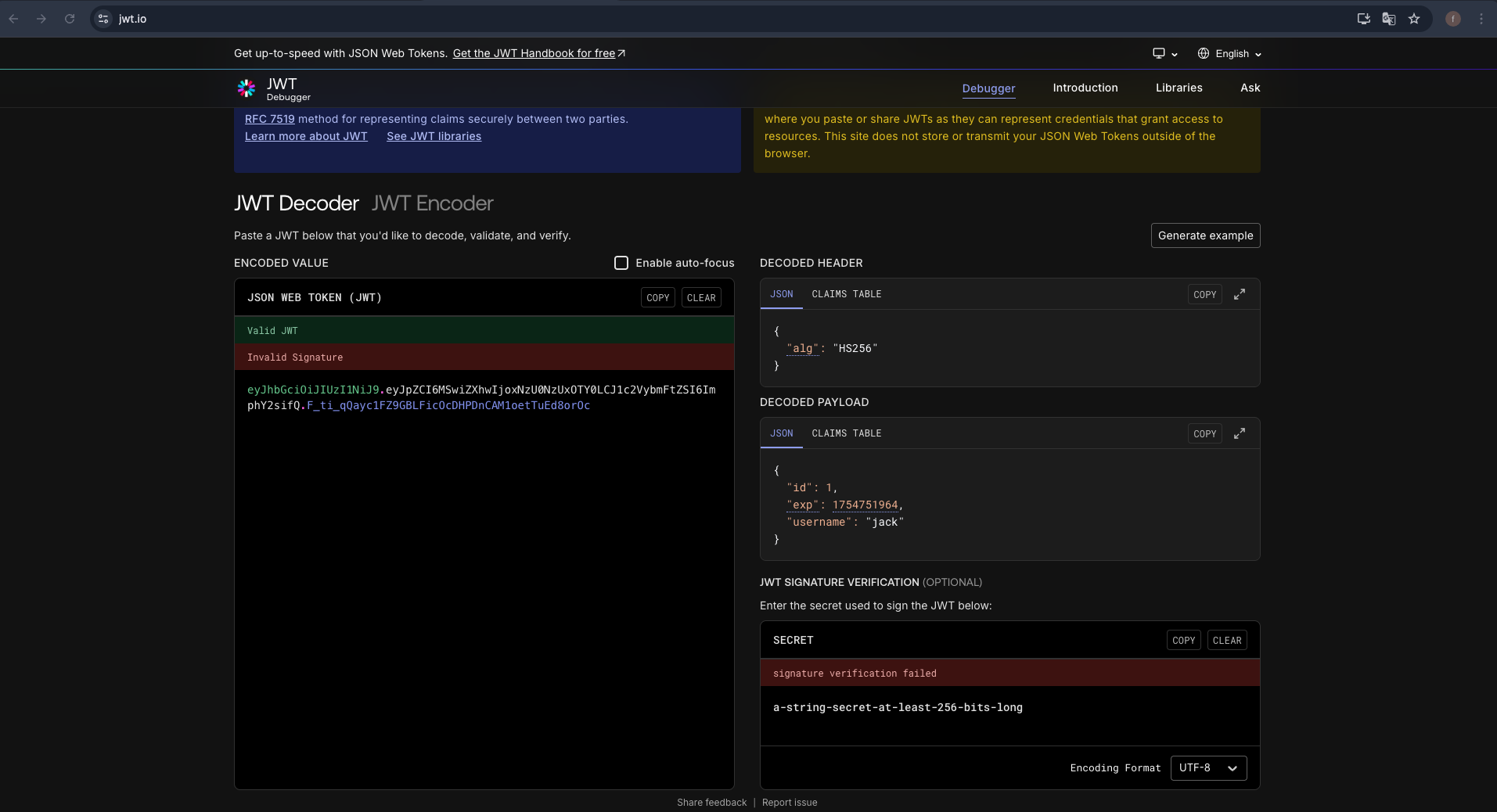Open the browser profile avatar
Image resolution: width=1497 pixels, height=812 pixels.
tap(1453, 19)
